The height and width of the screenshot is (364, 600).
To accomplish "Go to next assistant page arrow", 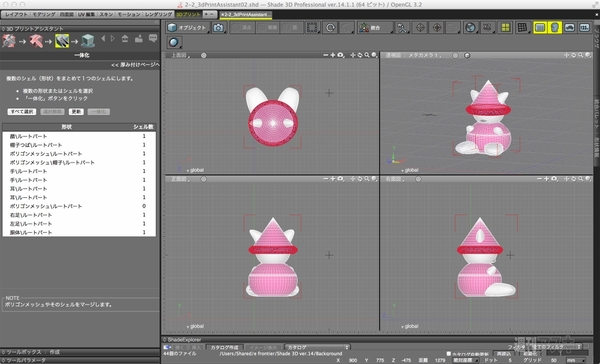I will click(x=112, y=39).
